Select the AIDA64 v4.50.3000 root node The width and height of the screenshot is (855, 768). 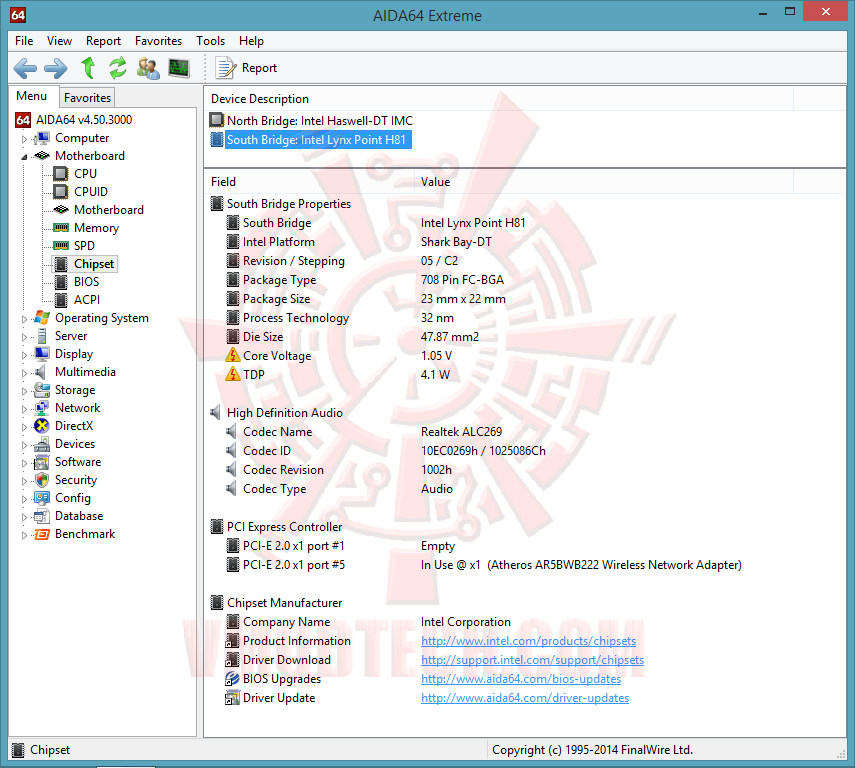pyautogui.click(x=74, y=119)
